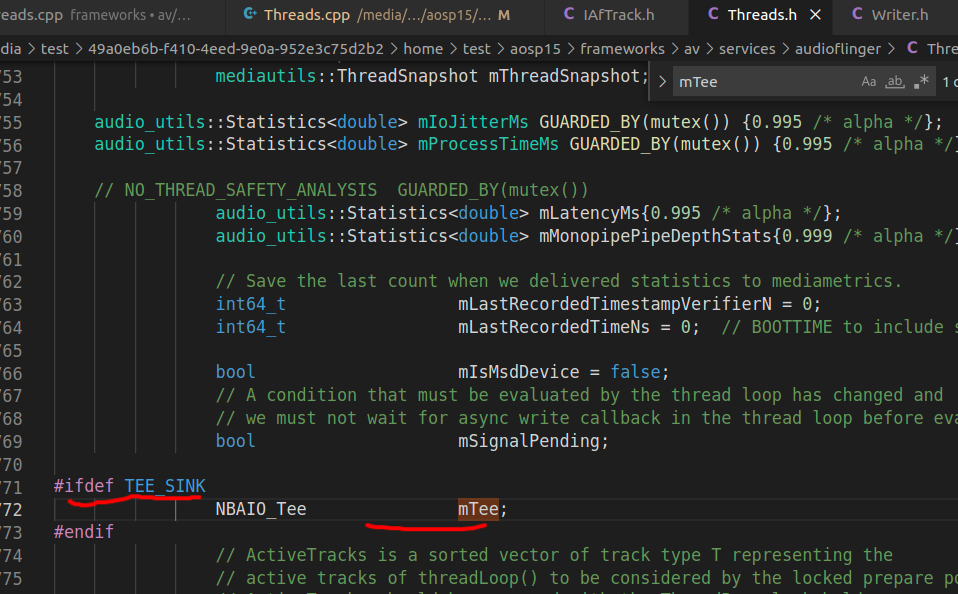Click the mProcessTimeMs variable
958x594 pixels.
[488, 144]
